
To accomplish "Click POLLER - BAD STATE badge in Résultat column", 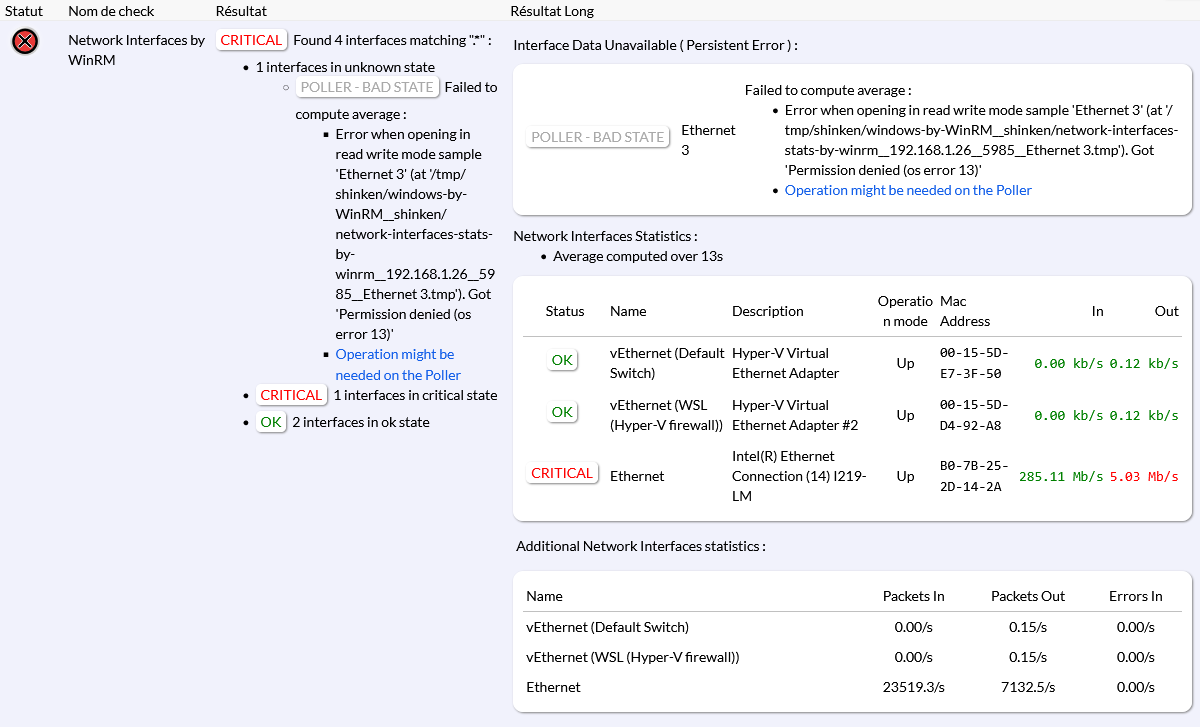I will point(368,87).
